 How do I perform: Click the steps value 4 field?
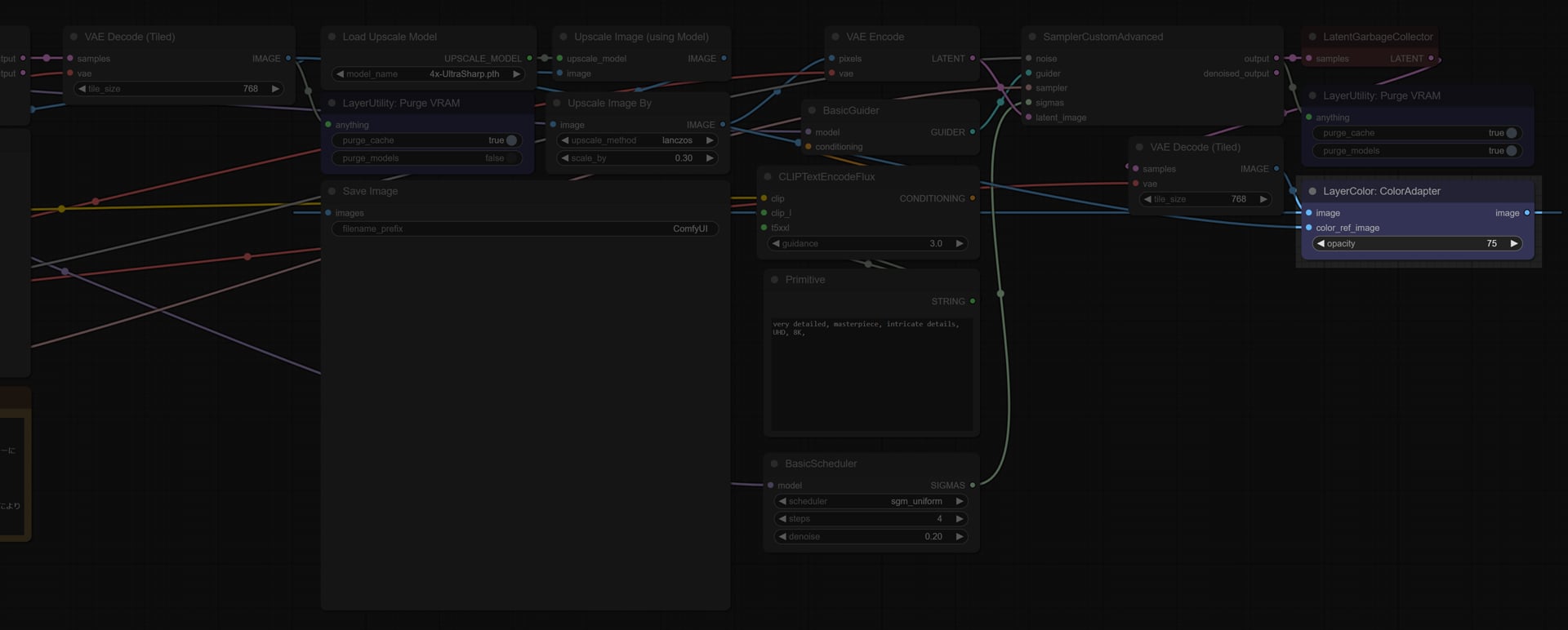click(x=871, y=518)
